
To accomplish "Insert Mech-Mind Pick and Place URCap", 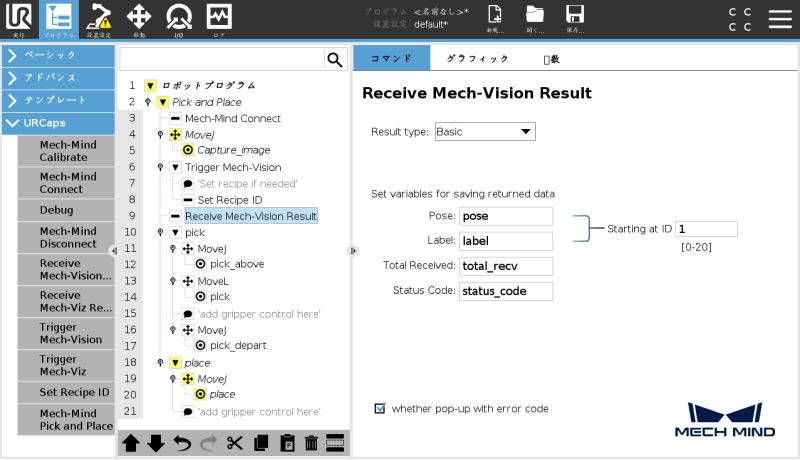I will click(66, 420).
